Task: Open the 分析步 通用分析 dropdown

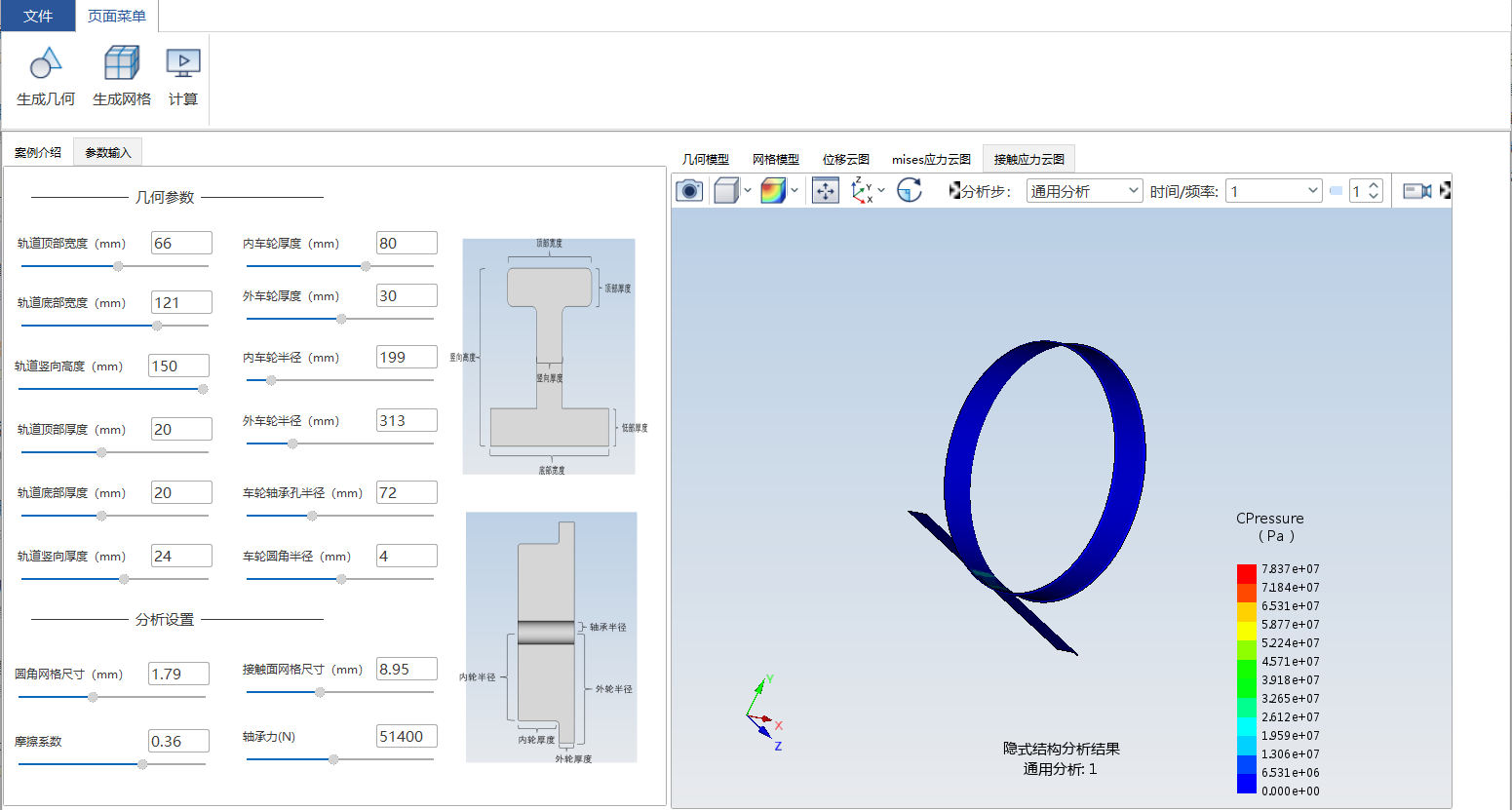Action: coord(1085,191)
